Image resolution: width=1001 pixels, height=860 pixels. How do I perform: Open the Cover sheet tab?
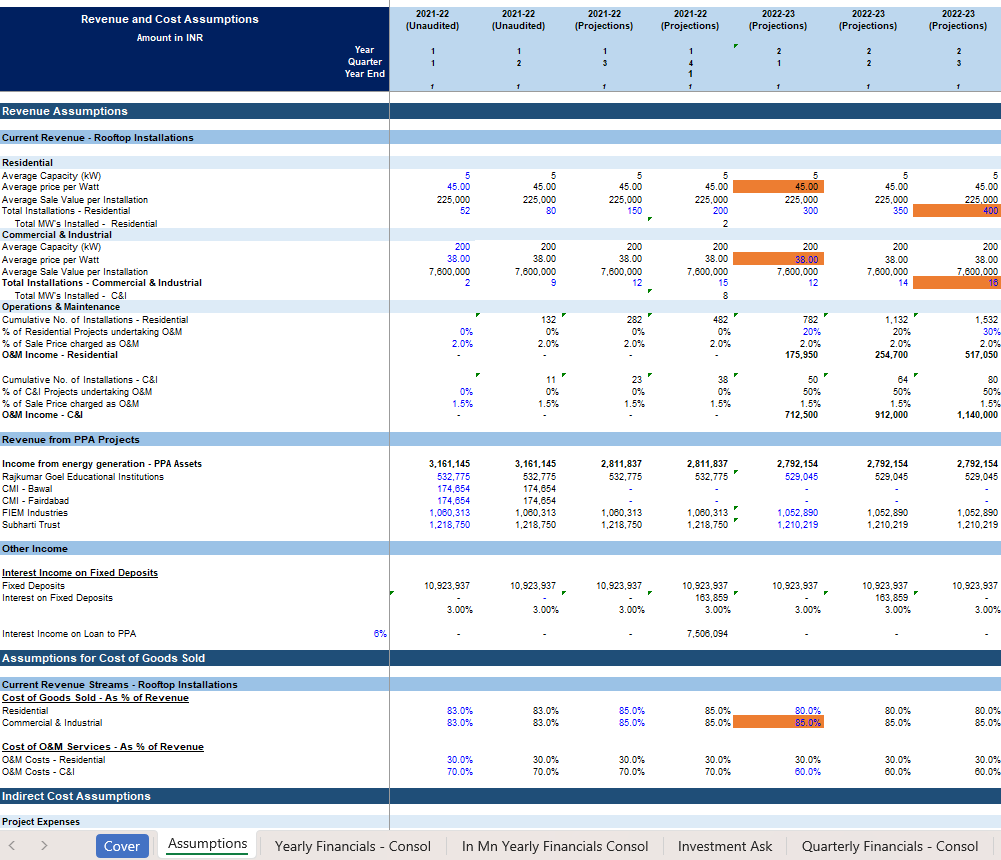point(122,846)
